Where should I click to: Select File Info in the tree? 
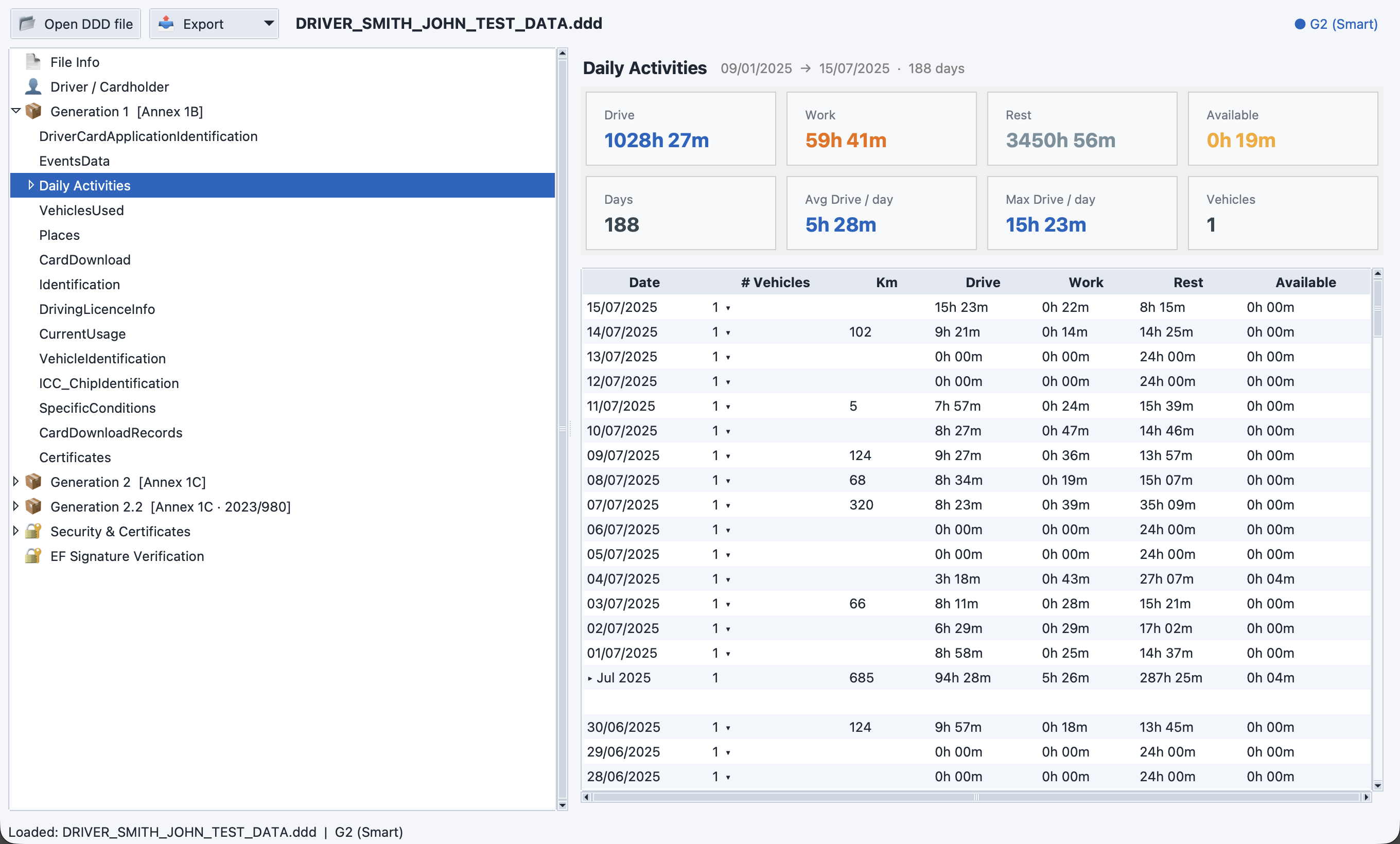[75, 62]
